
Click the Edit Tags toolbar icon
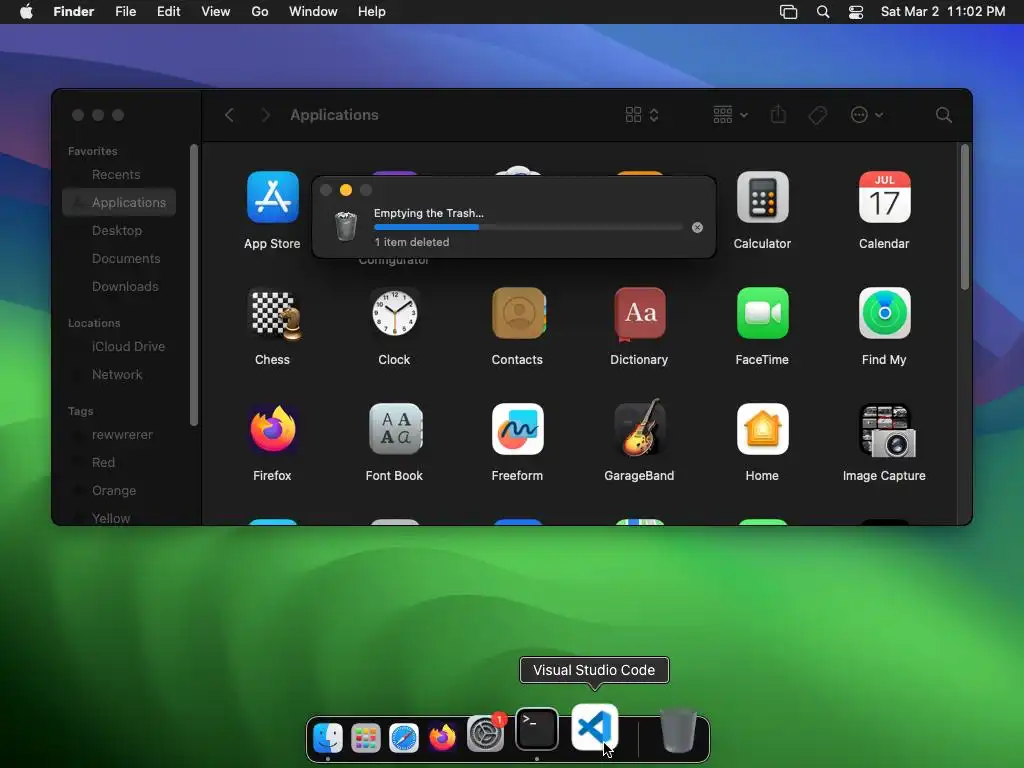tap(817, 115)
